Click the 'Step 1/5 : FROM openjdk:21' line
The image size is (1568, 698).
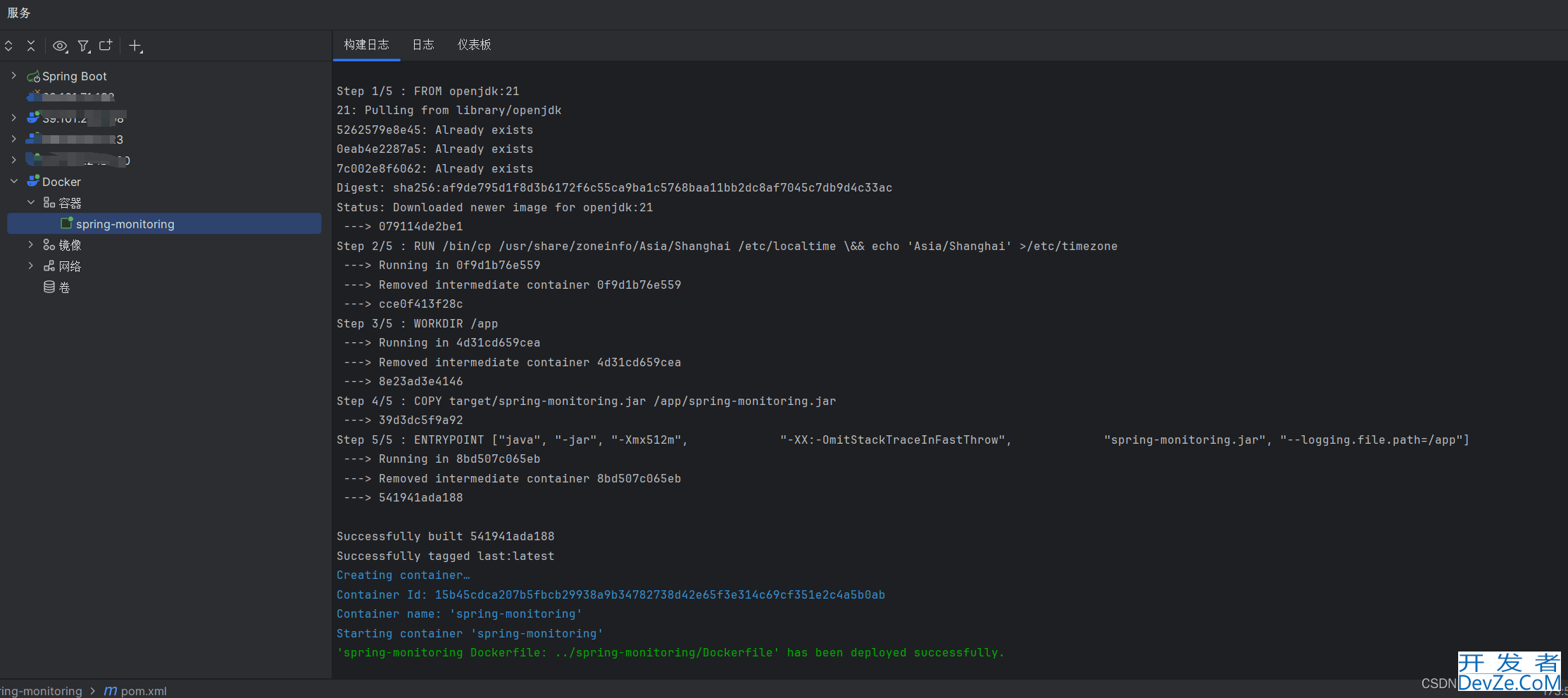click(x=428, y=92)
